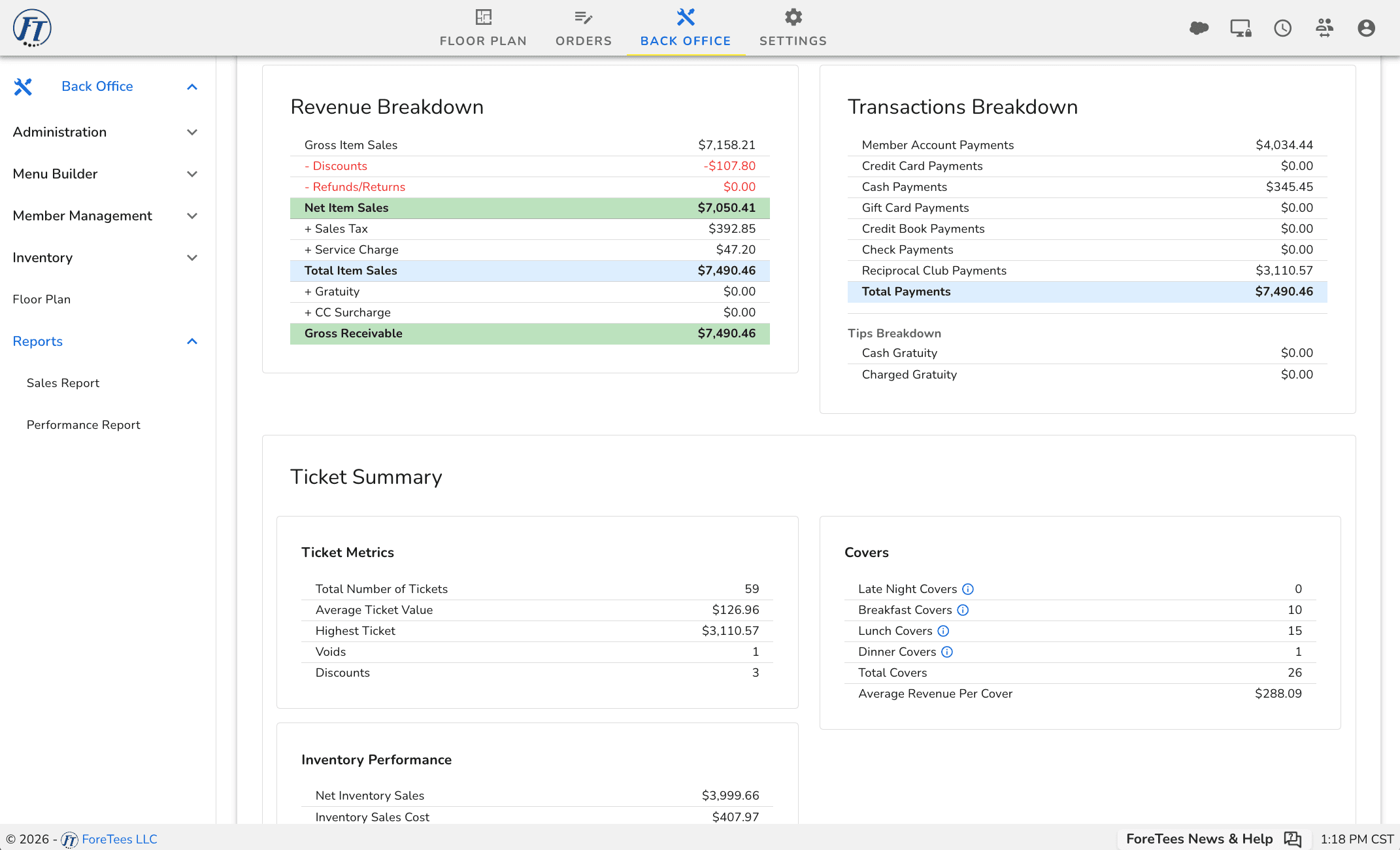Click Breakfast Covers info icon

(x=963, y=610)
